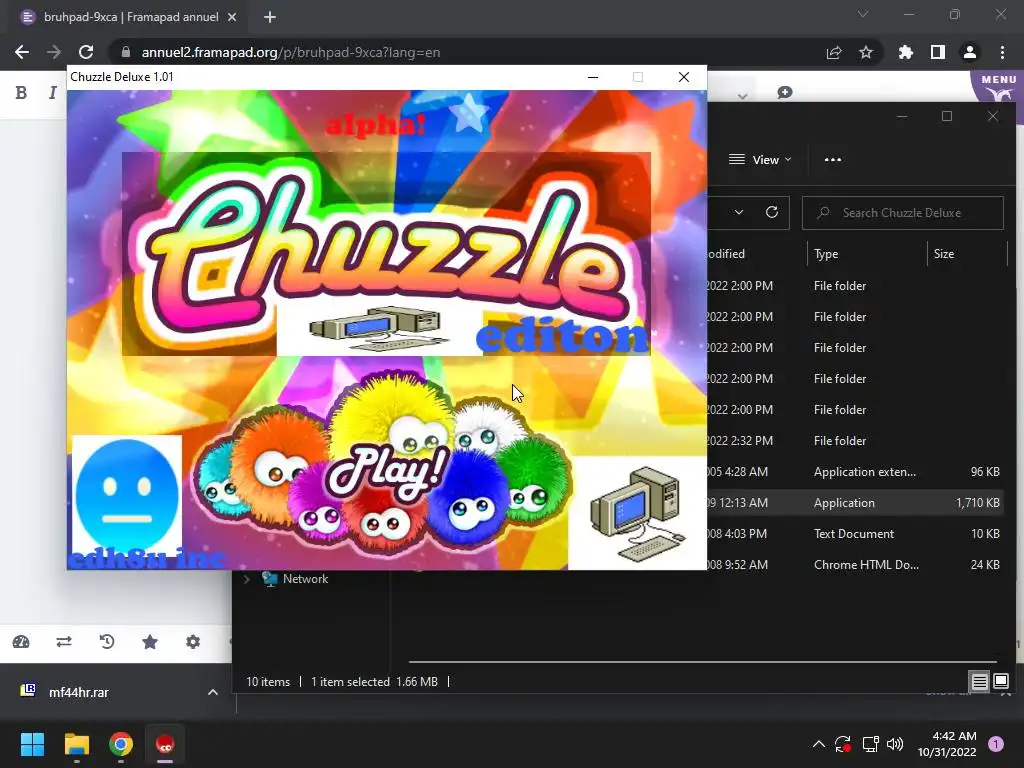The width and height of the screenshot is (1024, 768).
Task: Open the Chrome profile icon
Action: tap(970, 52)
